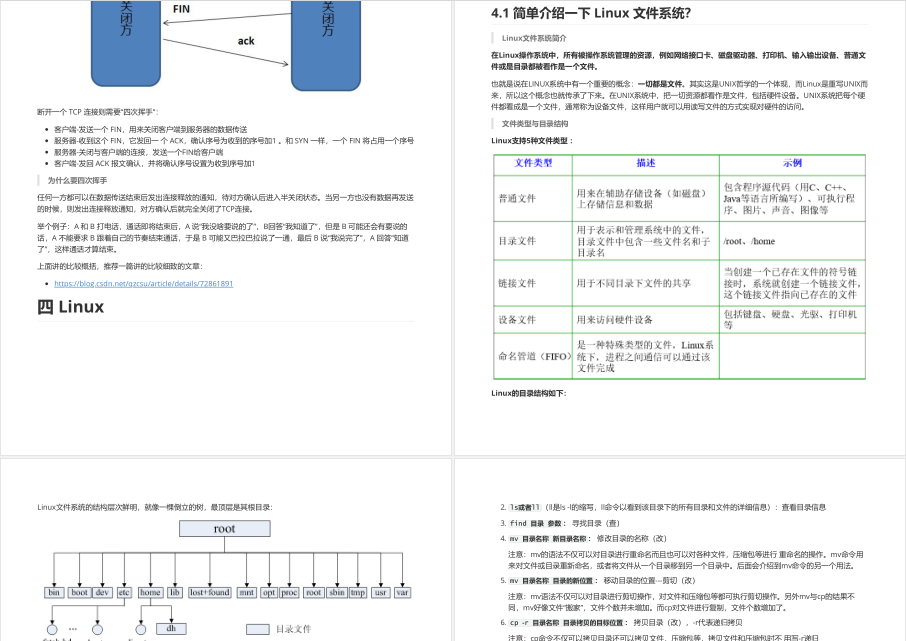Click the 'ls或者ll' command in list item 2
This screenshot has width=906, height=641.
click(525, 507)
